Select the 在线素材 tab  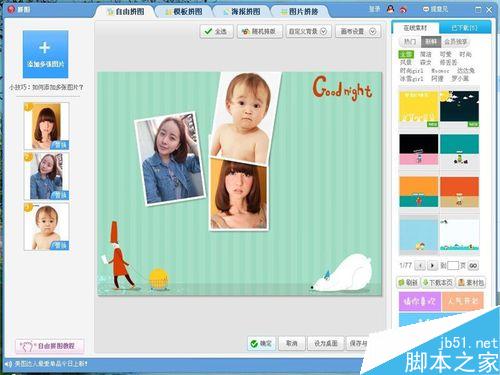[415, 28]
